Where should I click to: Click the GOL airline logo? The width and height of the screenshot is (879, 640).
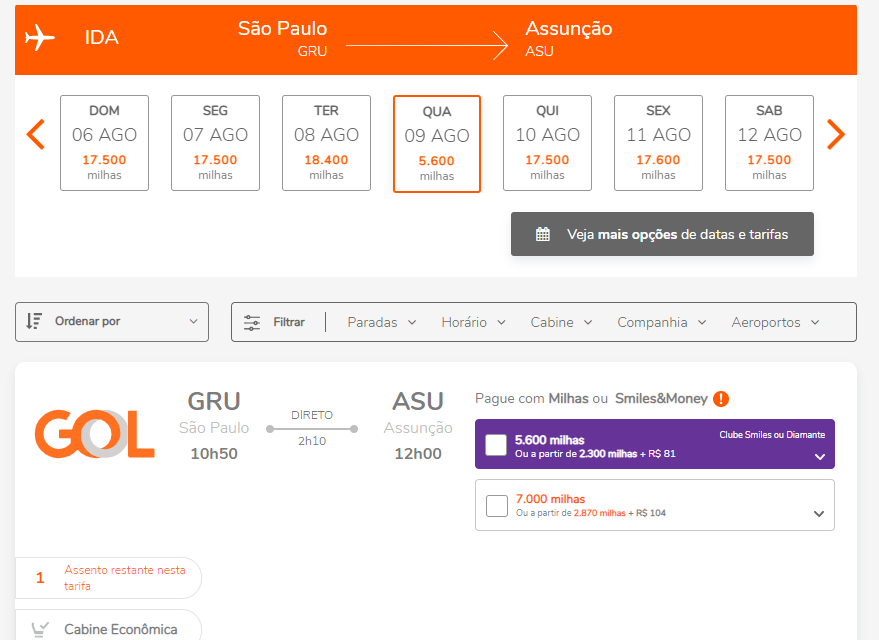[94, 434]
